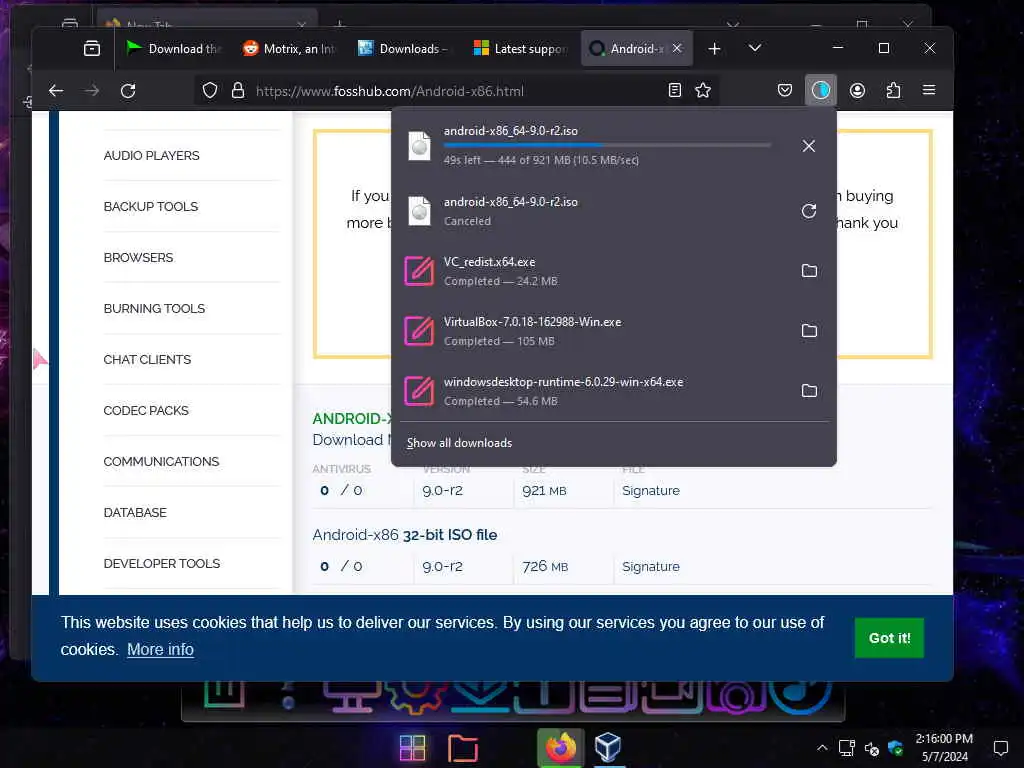The height and width of the screenshot is (768, 1024).
Task: Click the download progress bar of android ISO
Action: (607, 145)
